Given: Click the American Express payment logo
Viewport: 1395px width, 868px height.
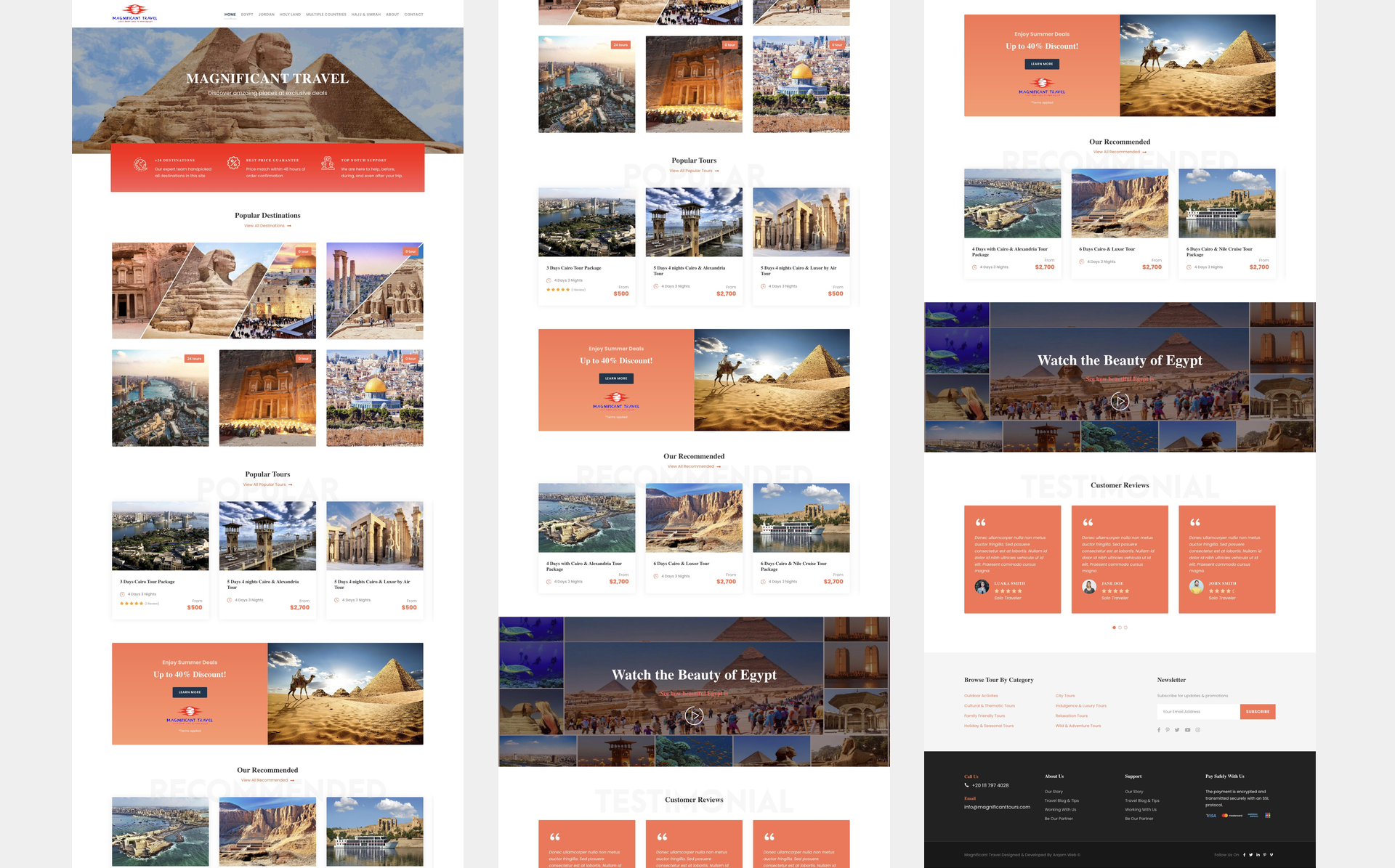Looking at the screenshot, I should tap(1253, 816).
